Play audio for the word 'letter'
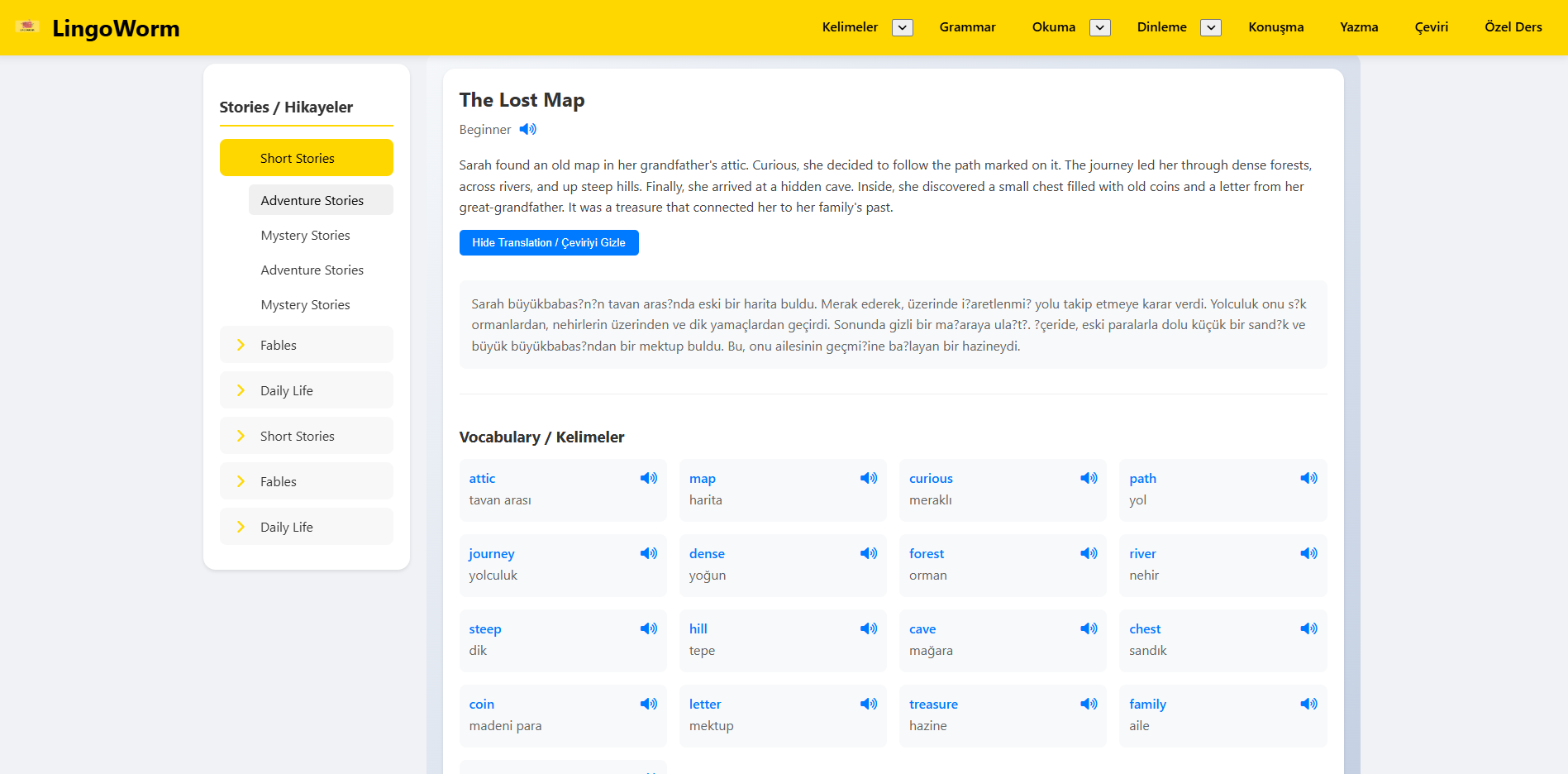The width and height of the screenshot is (1568, 774). point(869,704)
